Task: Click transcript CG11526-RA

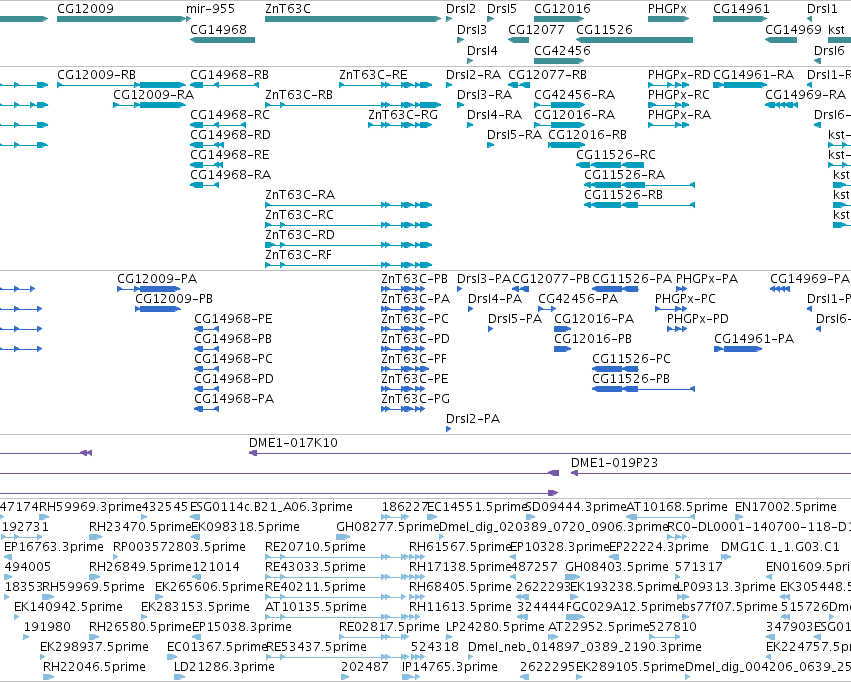Action: tap(625, 175)
